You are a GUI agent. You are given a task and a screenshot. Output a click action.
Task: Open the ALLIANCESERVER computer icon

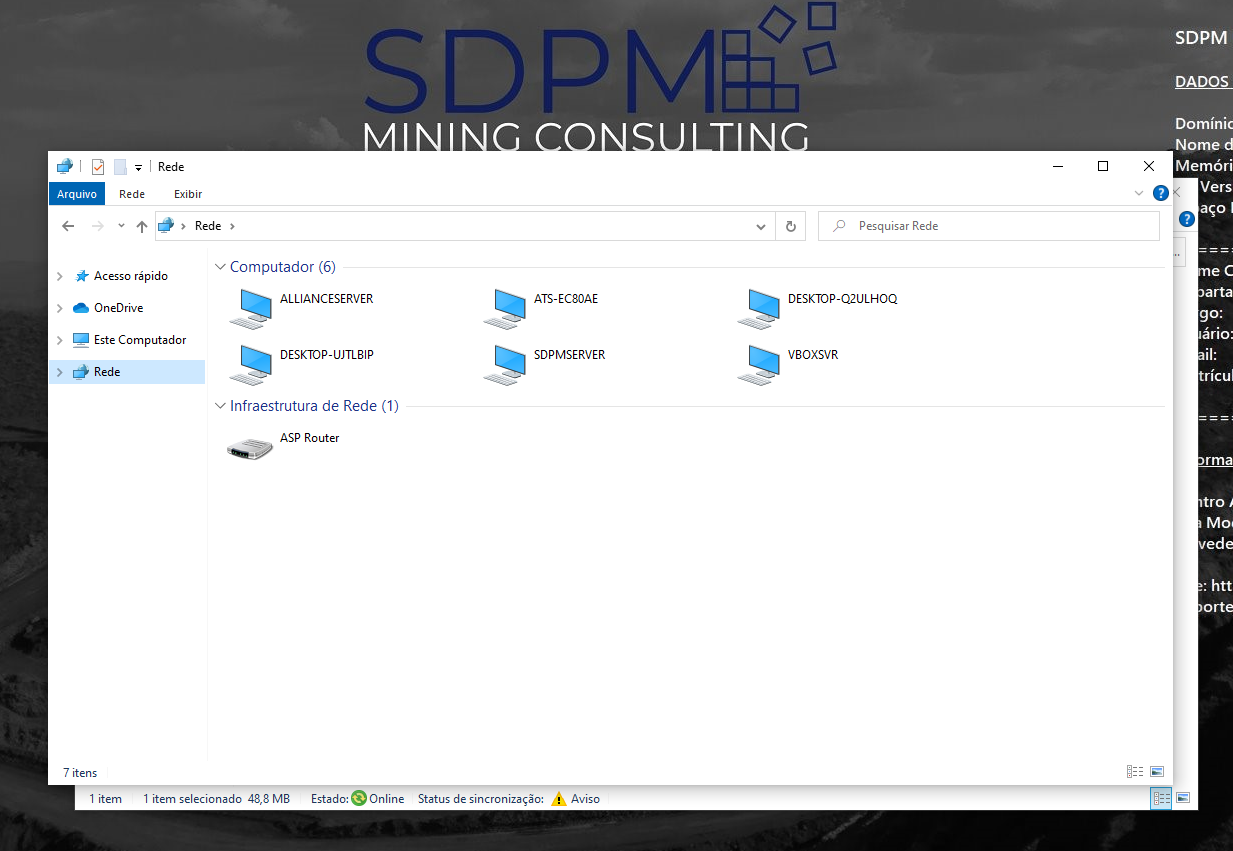point(249,308)
